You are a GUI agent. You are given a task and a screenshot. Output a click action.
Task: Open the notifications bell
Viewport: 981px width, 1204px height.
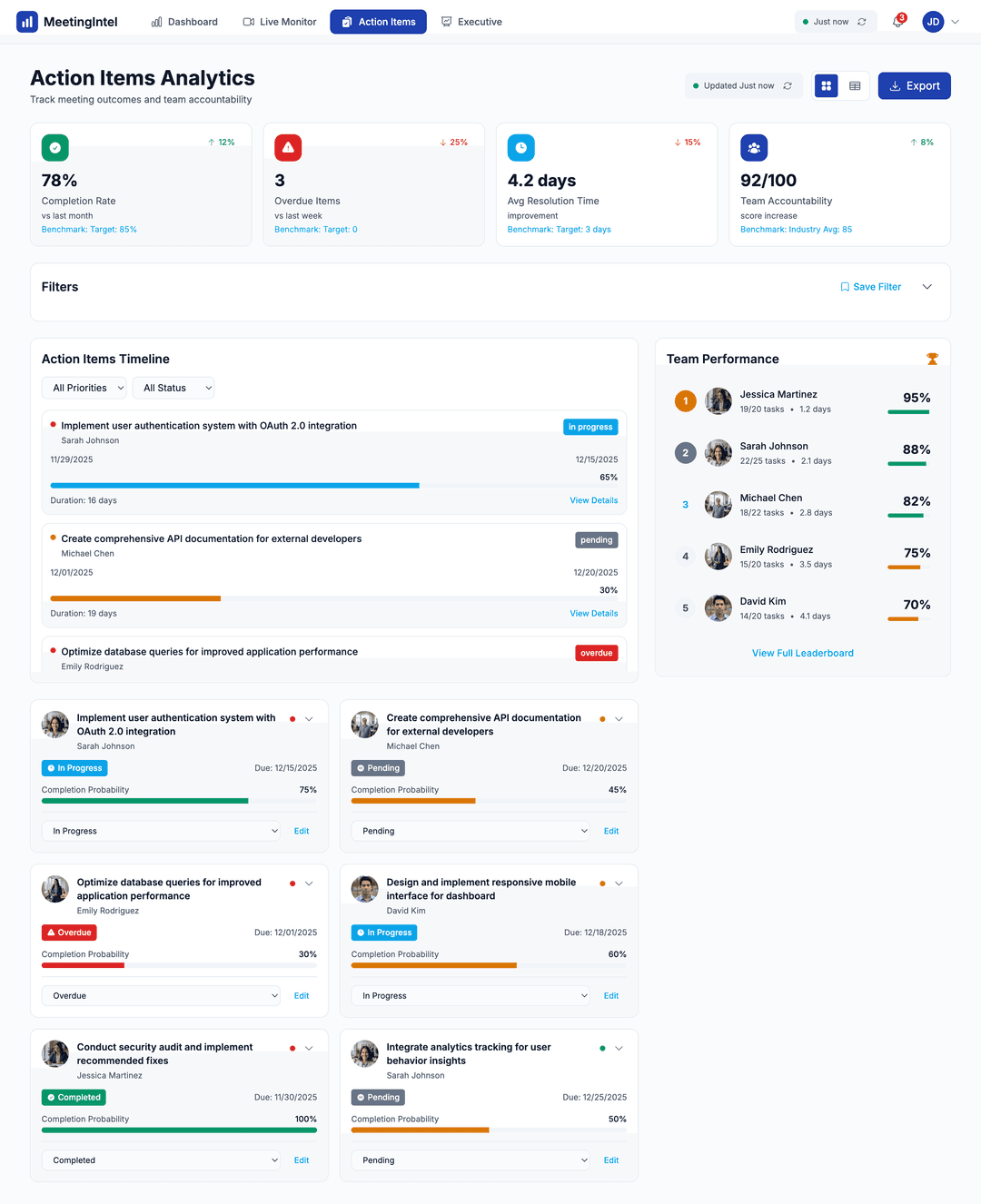(x=897, y=22)
